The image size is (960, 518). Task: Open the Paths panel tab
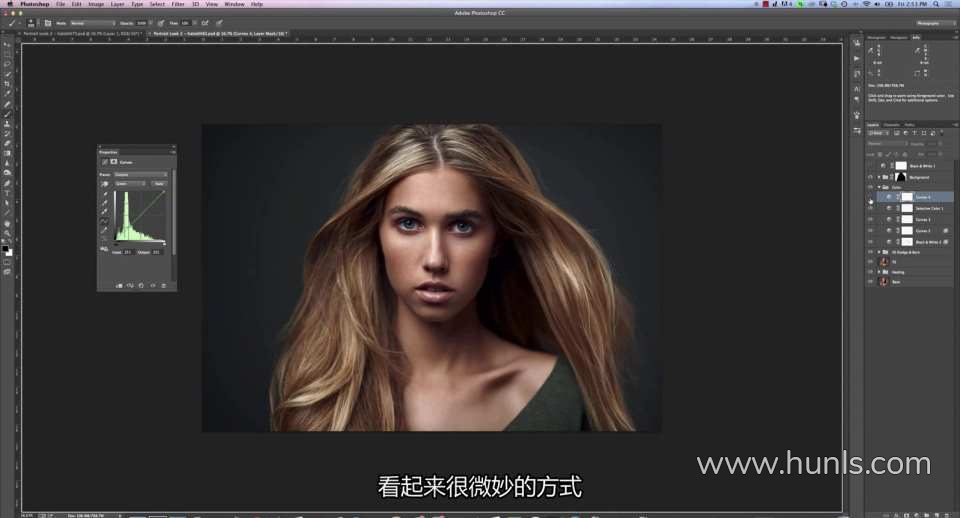tap(910, 125)
